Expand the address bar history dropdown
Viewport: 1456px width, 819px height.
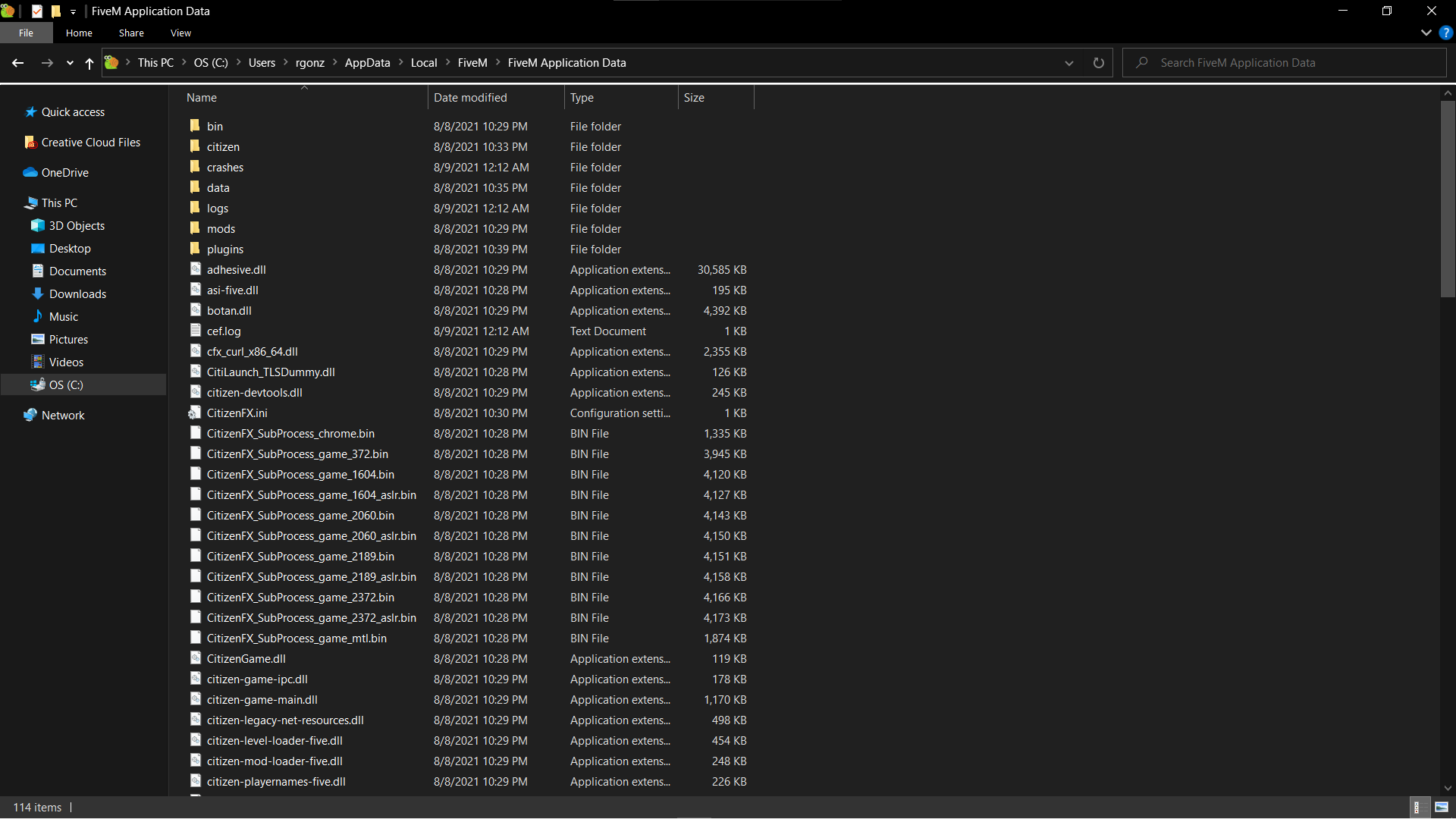coord(1069,63)
